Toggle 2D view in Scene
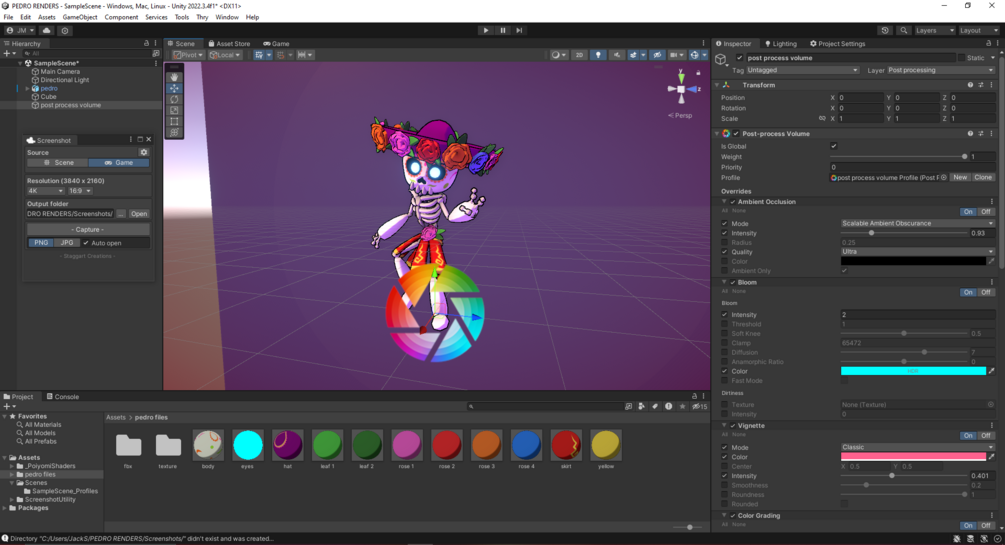This screenshot has width=1005, height=545. tap(579, 55)
